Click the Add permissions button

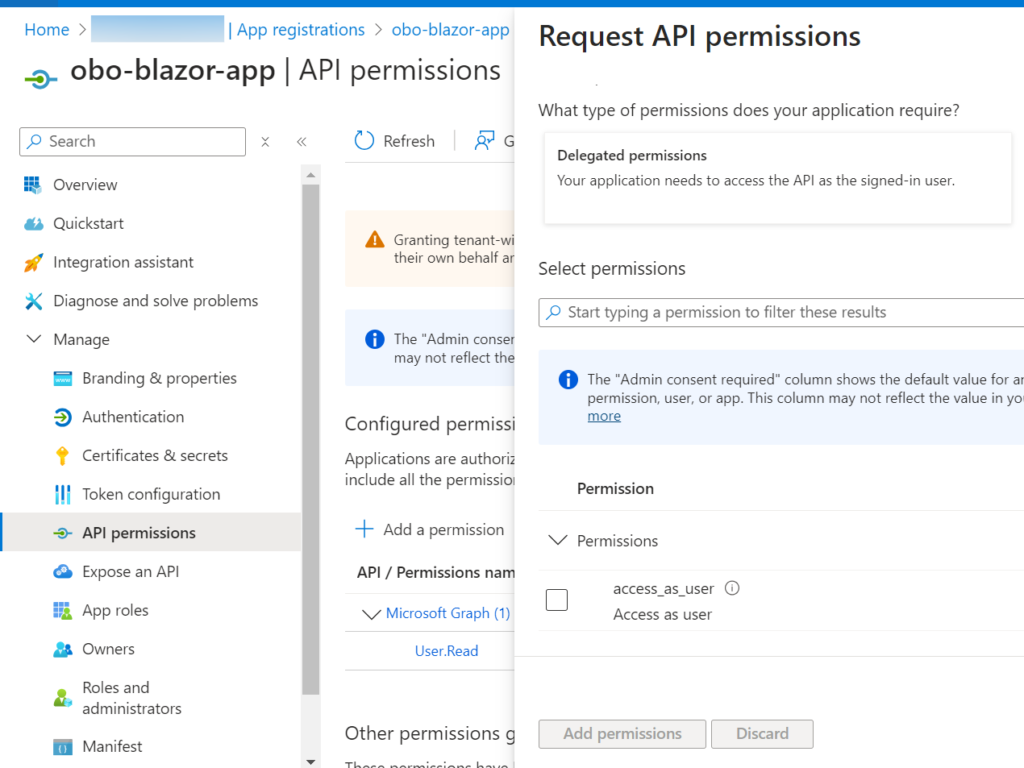coord(622,734)
